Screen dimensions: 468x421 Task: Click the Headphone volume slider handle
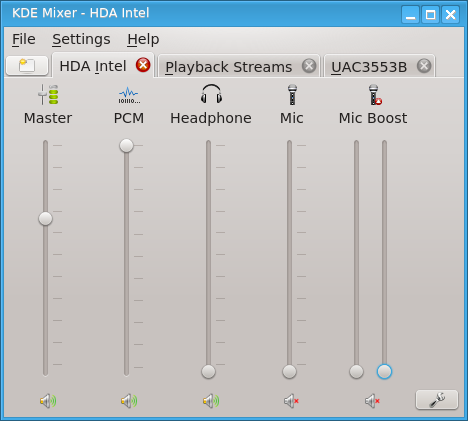click(x=208, y=371)
